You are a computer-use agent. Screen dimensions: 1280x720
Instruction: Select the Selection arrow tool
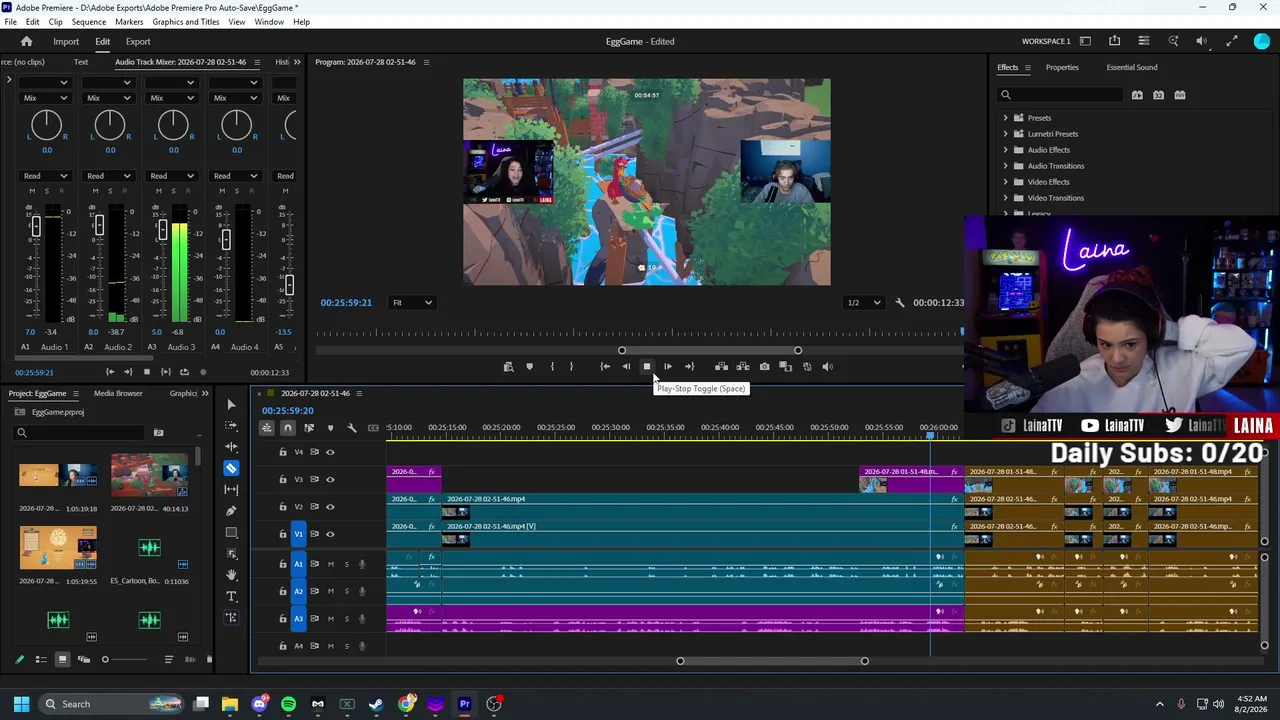click(231, 404)
